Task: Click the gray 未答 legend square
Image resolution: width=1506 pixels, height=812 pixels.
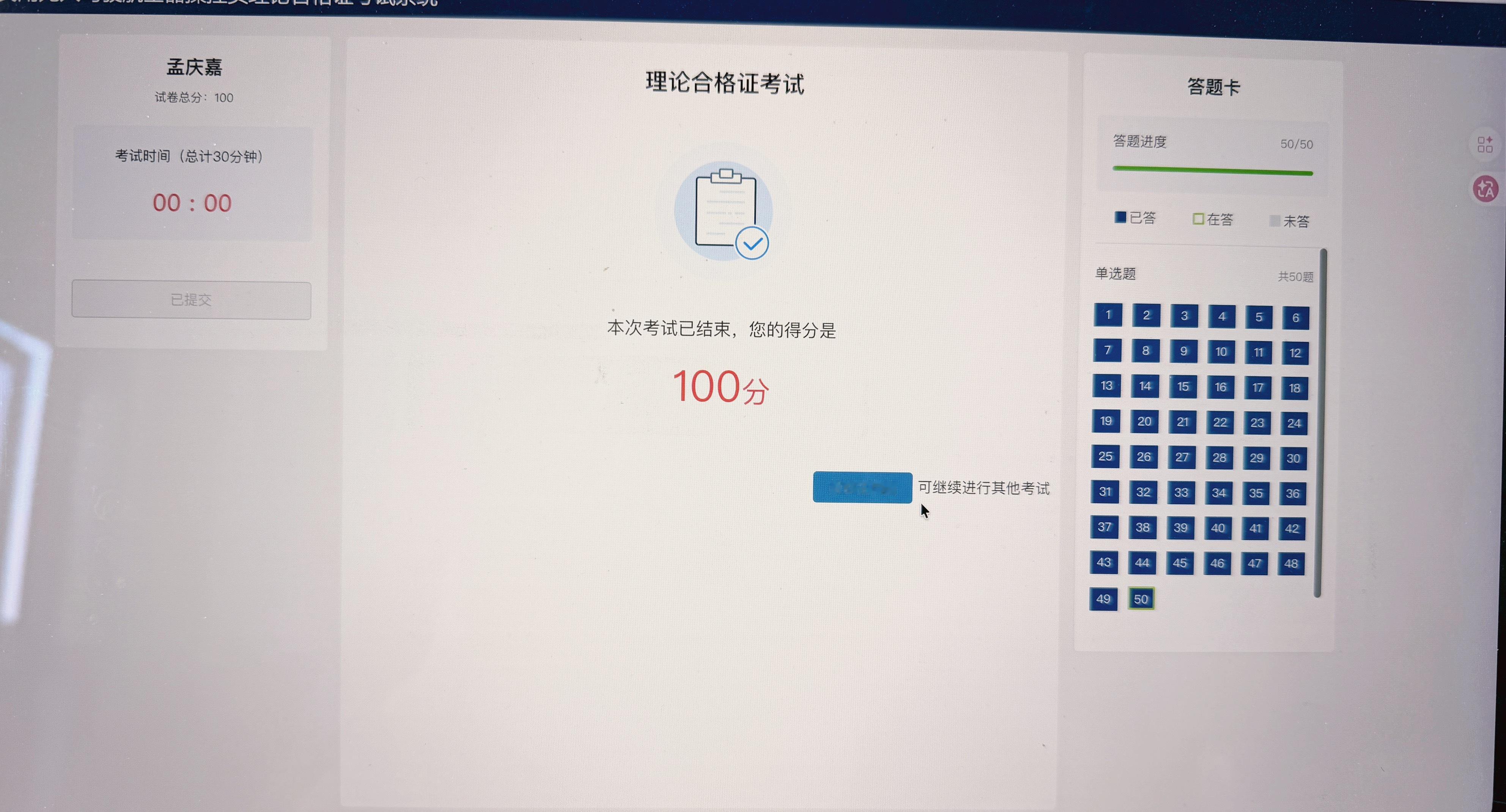Action: (x=1275, y=221)
